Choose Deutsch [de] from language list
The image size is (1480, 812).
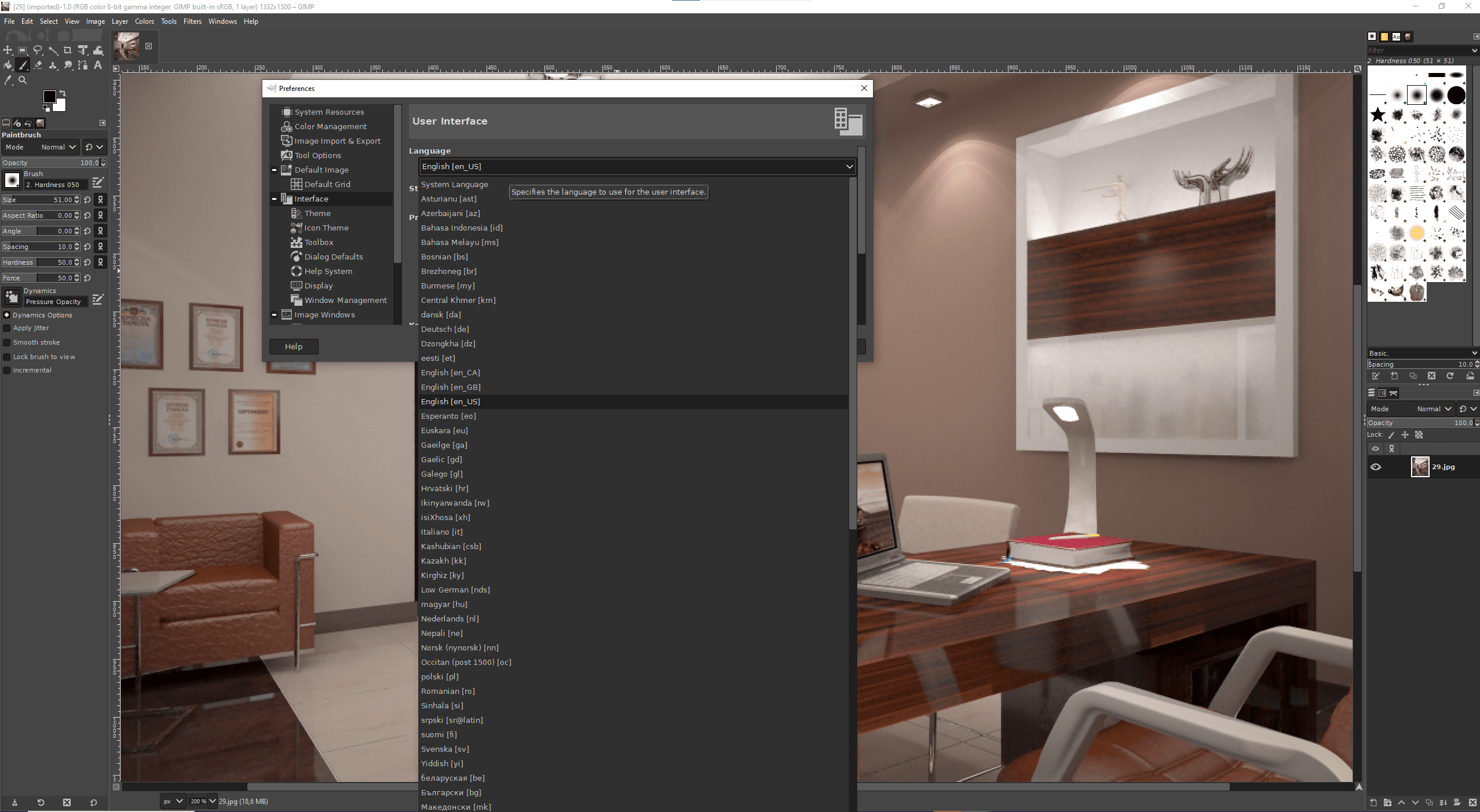pyautogui.click(x=445, y=330)
